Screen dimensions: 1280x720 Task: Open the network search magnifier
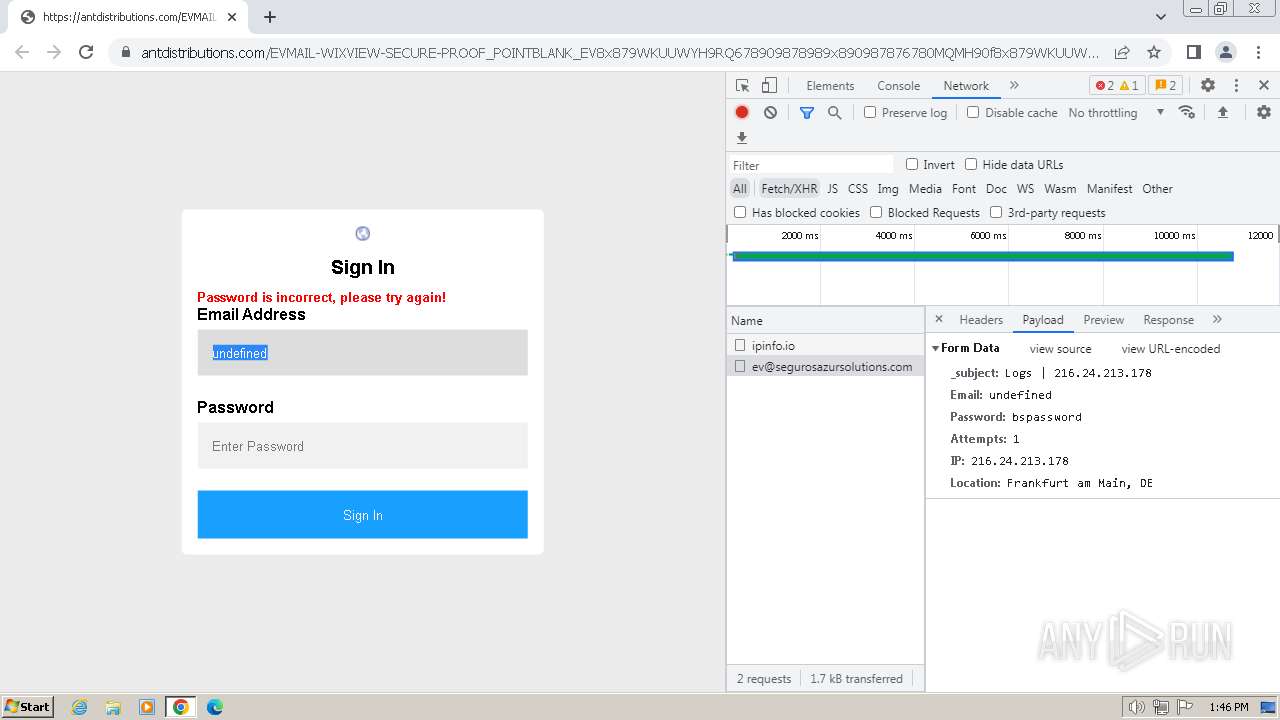click(x=834, y=112)
